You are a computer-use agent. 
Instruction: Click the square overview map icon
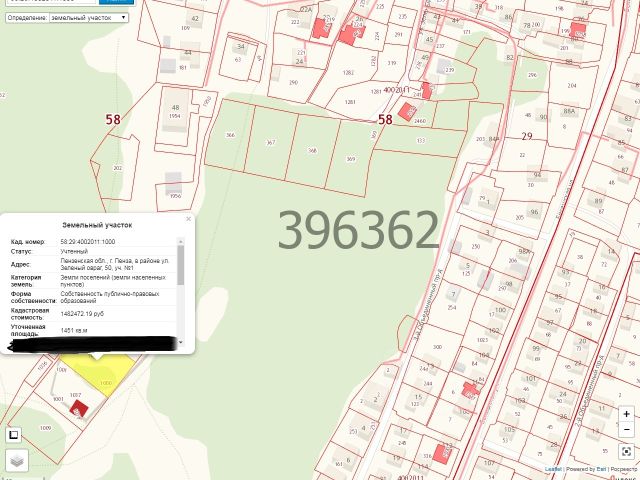[13, 435]
